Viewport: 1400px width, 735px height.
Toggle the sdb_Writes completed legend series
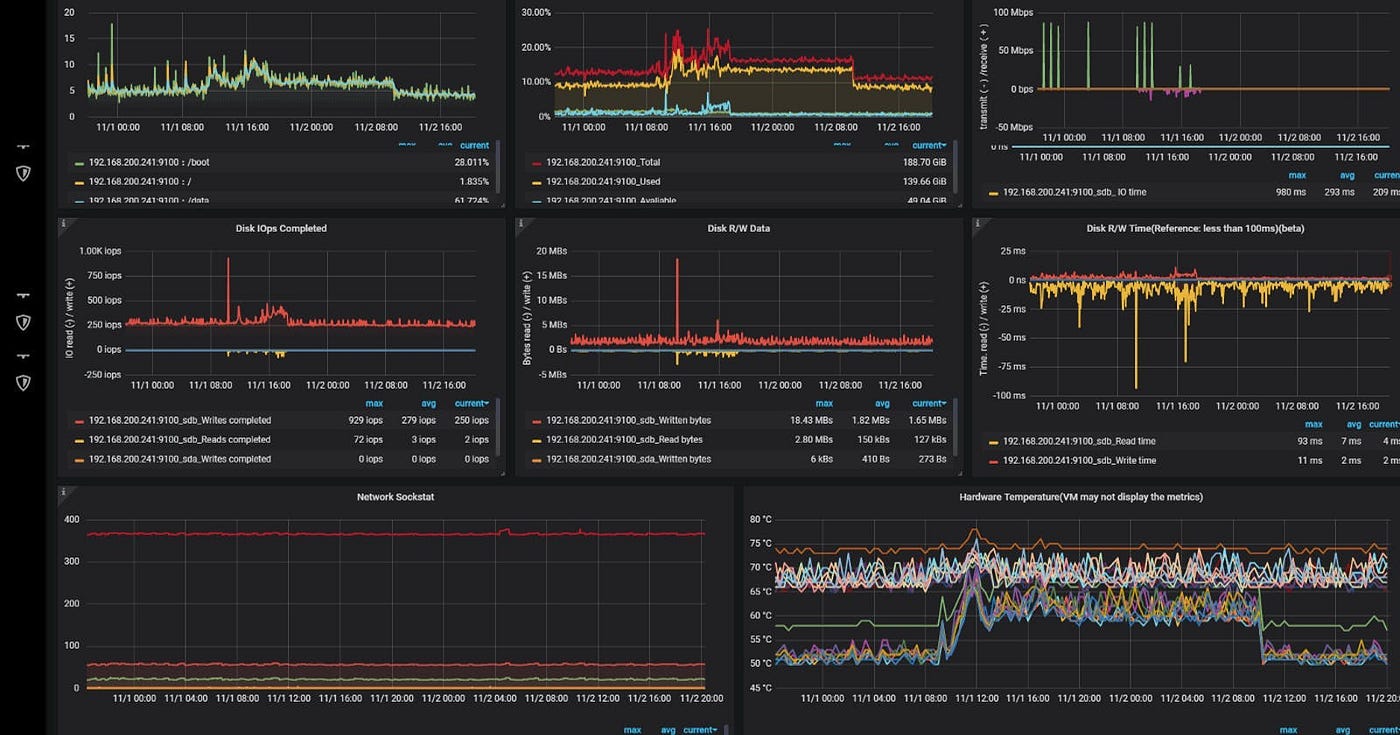point(180,420)
